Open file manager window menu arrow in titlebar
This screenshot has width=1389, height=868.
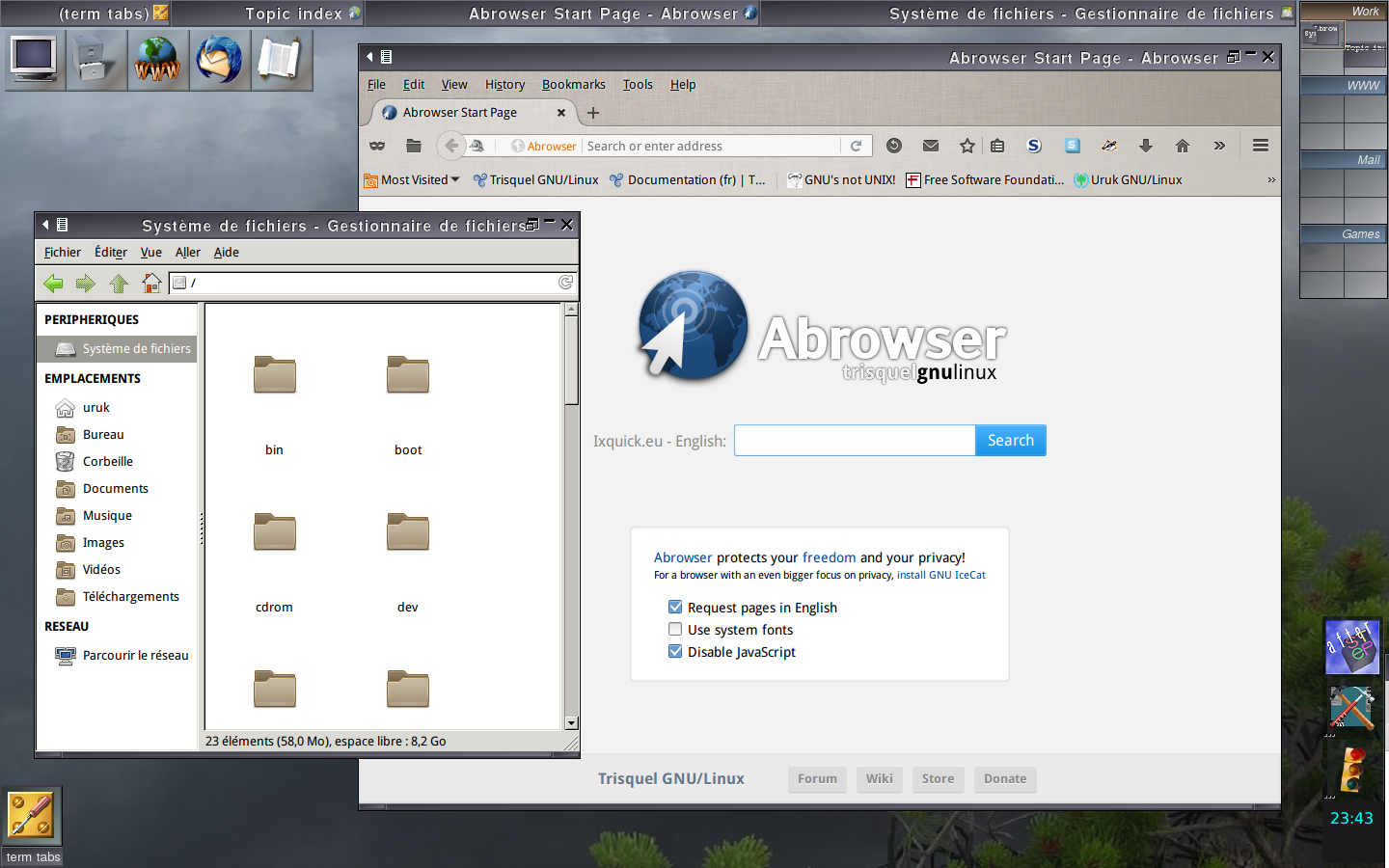(x=44, y=225)
